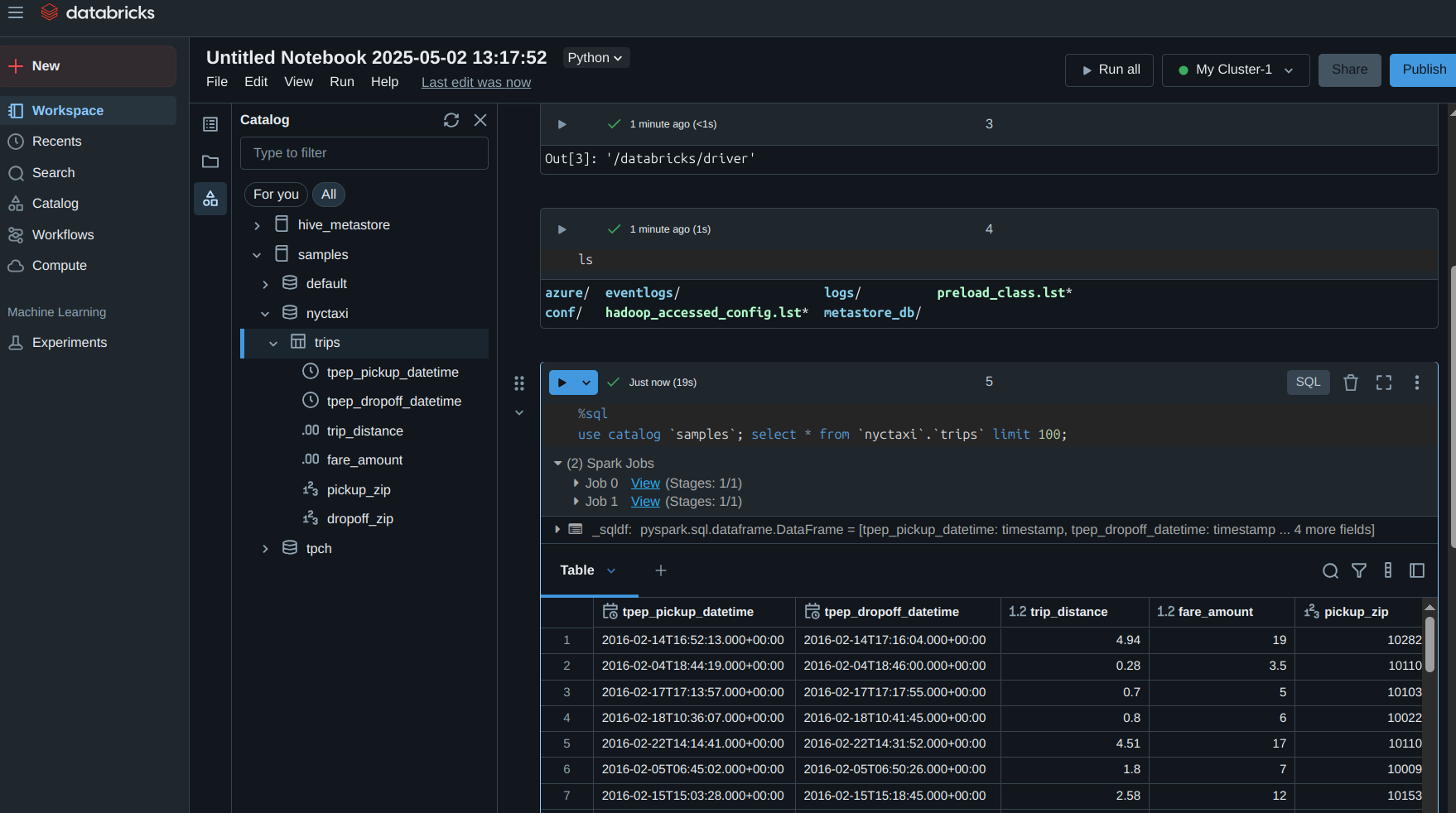Screen dimensions: 1456x813
Task: Expand hive_metastore catalog
Action: (x=257, y=225)
